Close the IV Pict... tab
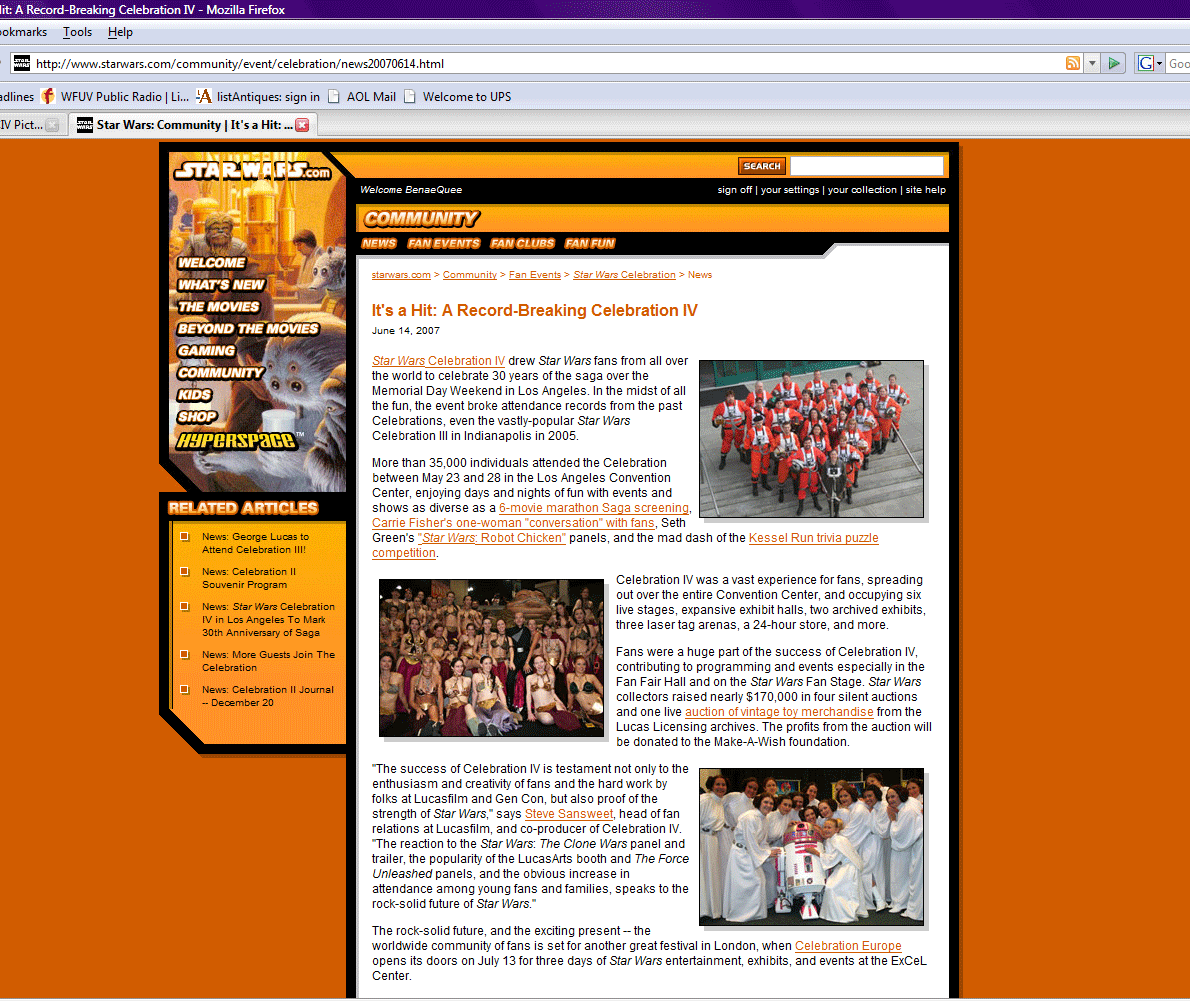This screenshot has width=1190, height=1001. [x=52, y=125]
